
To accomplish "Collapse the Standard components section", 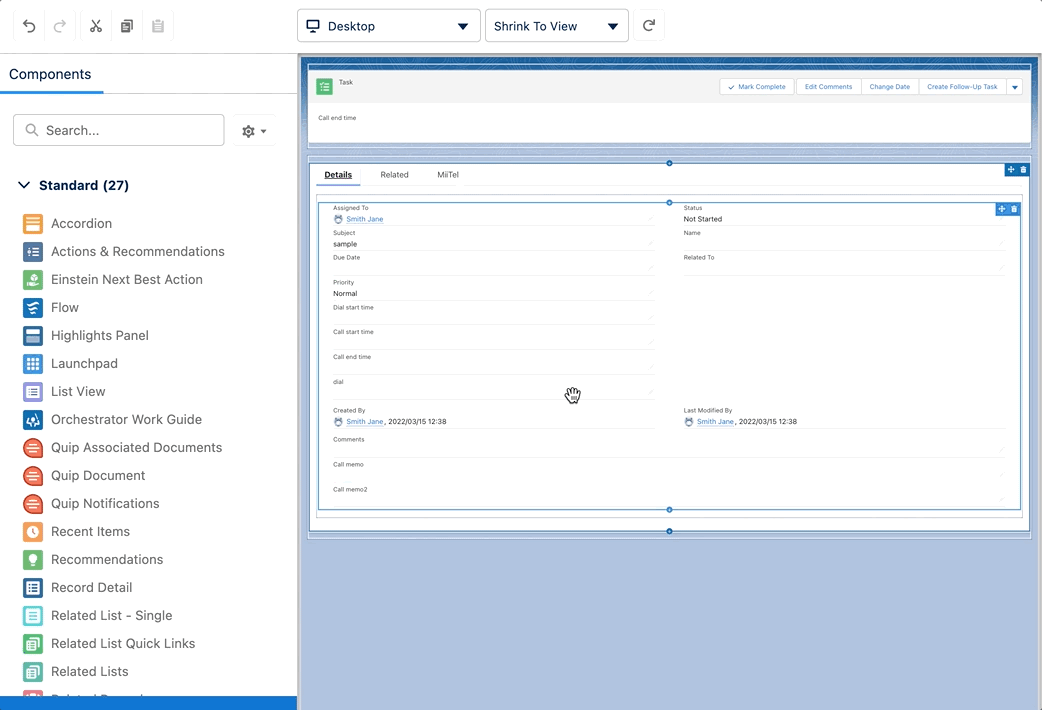I will pyautogui.click(x=25, y=186).
